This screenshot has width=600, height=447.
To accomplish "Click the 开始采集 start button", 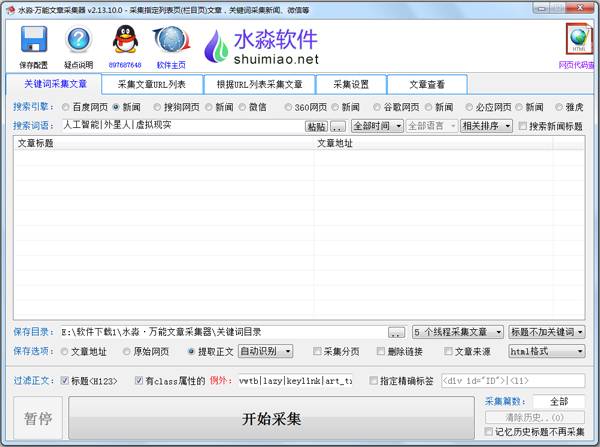I will (x=271, y=418).
